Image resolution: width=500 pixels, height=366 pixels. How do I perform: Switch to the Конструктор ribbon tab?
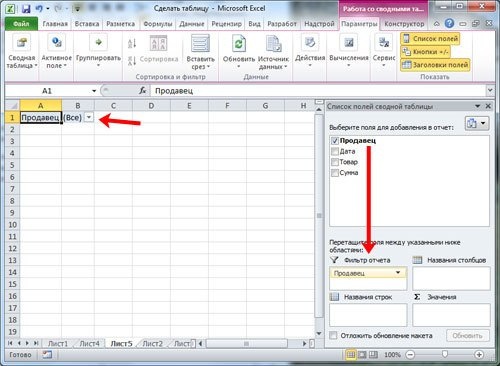[404, 24]
